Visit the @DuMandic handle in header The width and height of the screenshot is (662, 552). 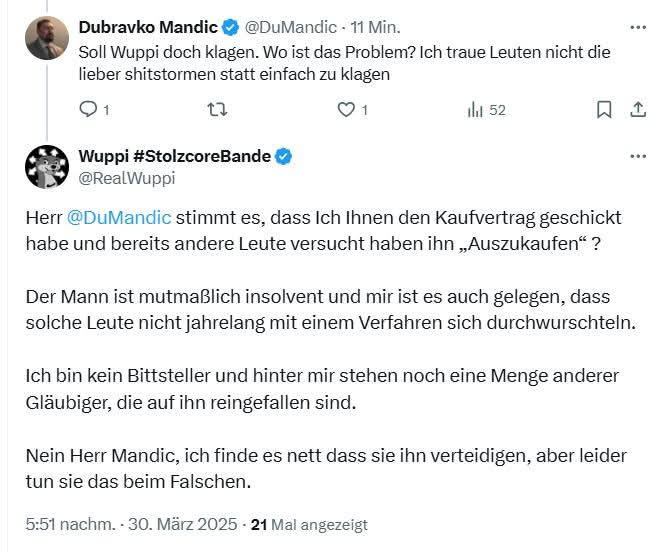289,28
